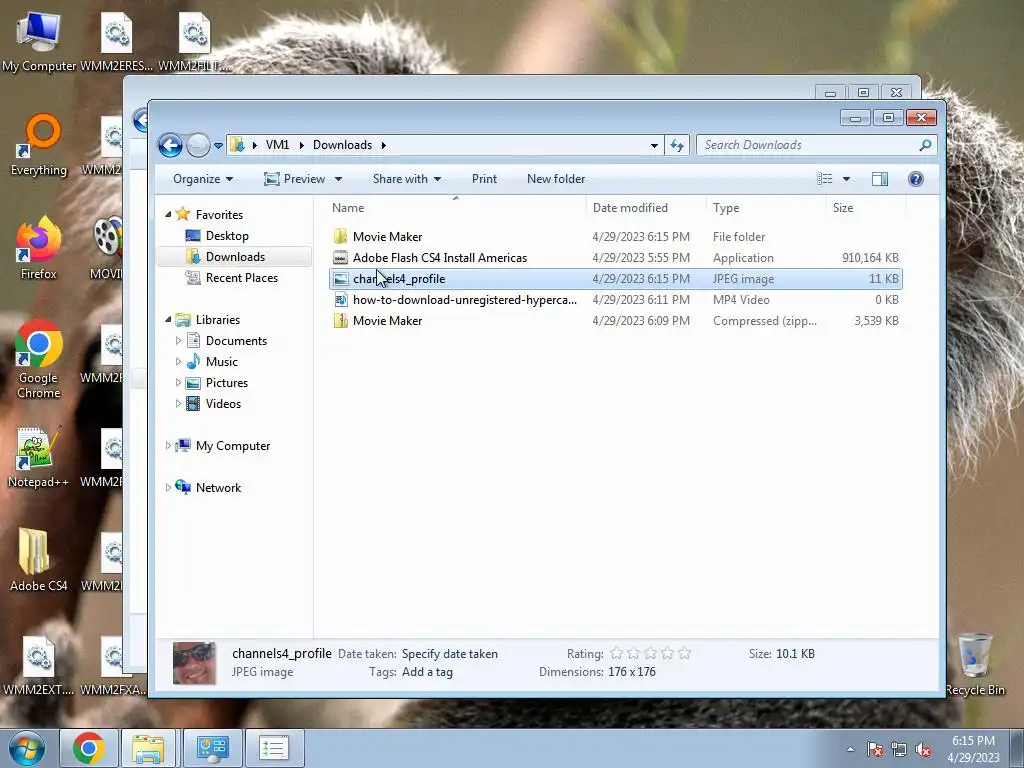
Task: Refresh the Downloads folder view
Action: (677, 145)
